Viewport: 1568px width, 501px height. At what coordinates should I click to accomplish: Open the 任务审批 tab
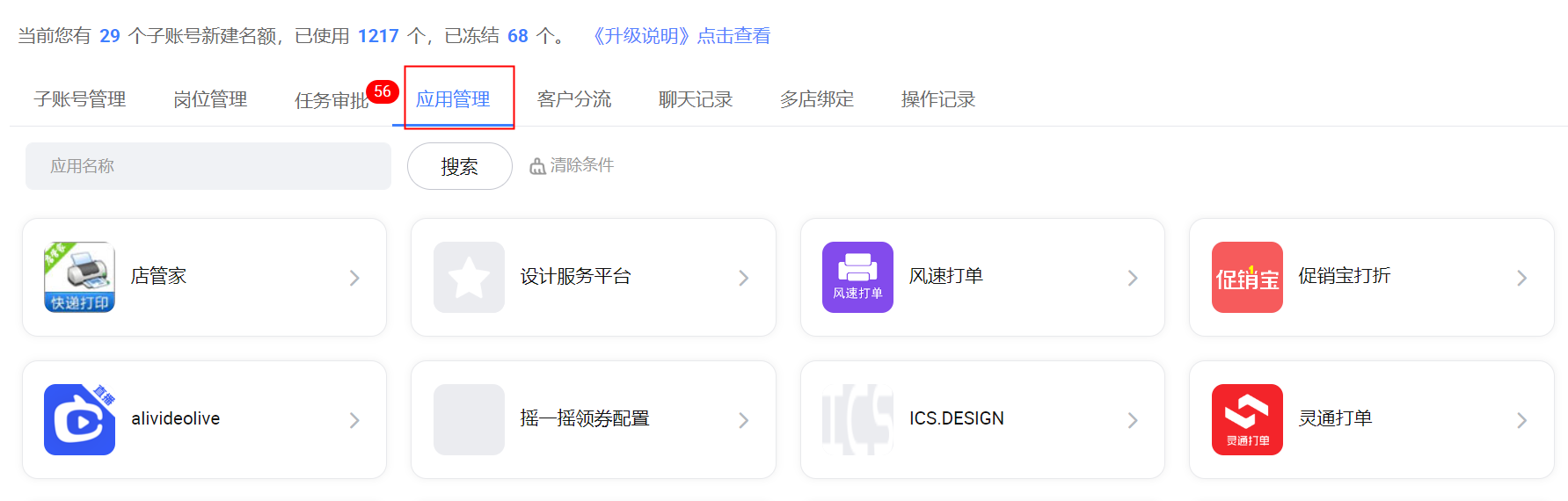coord(332,100)
